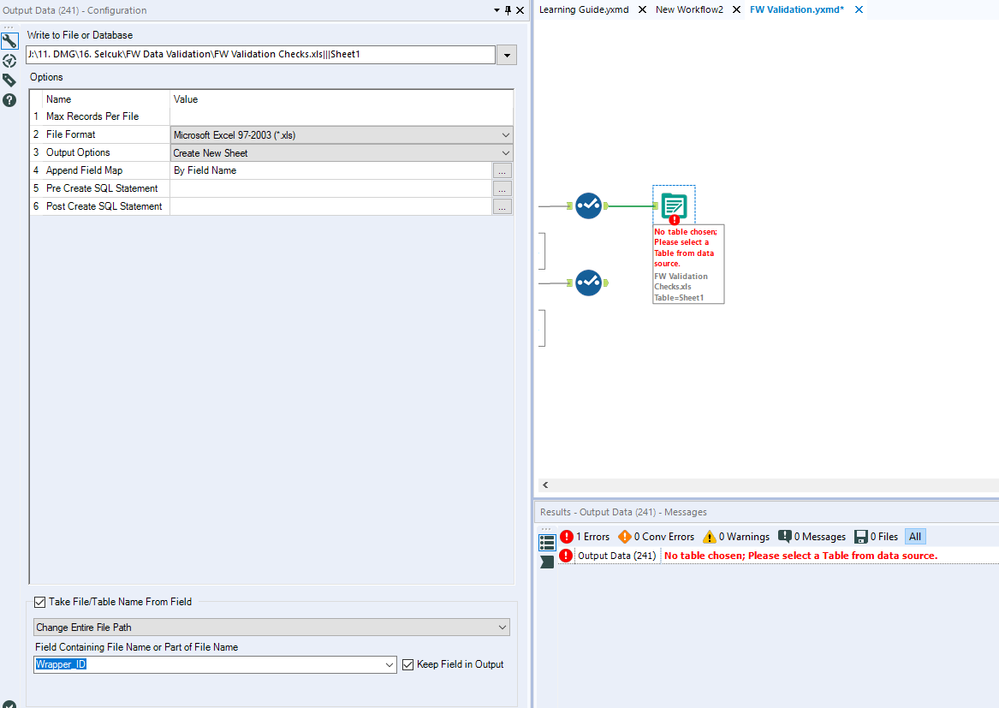999x708 pixels.
Task: Open File Format dropdown
Action: pos(505,135)
